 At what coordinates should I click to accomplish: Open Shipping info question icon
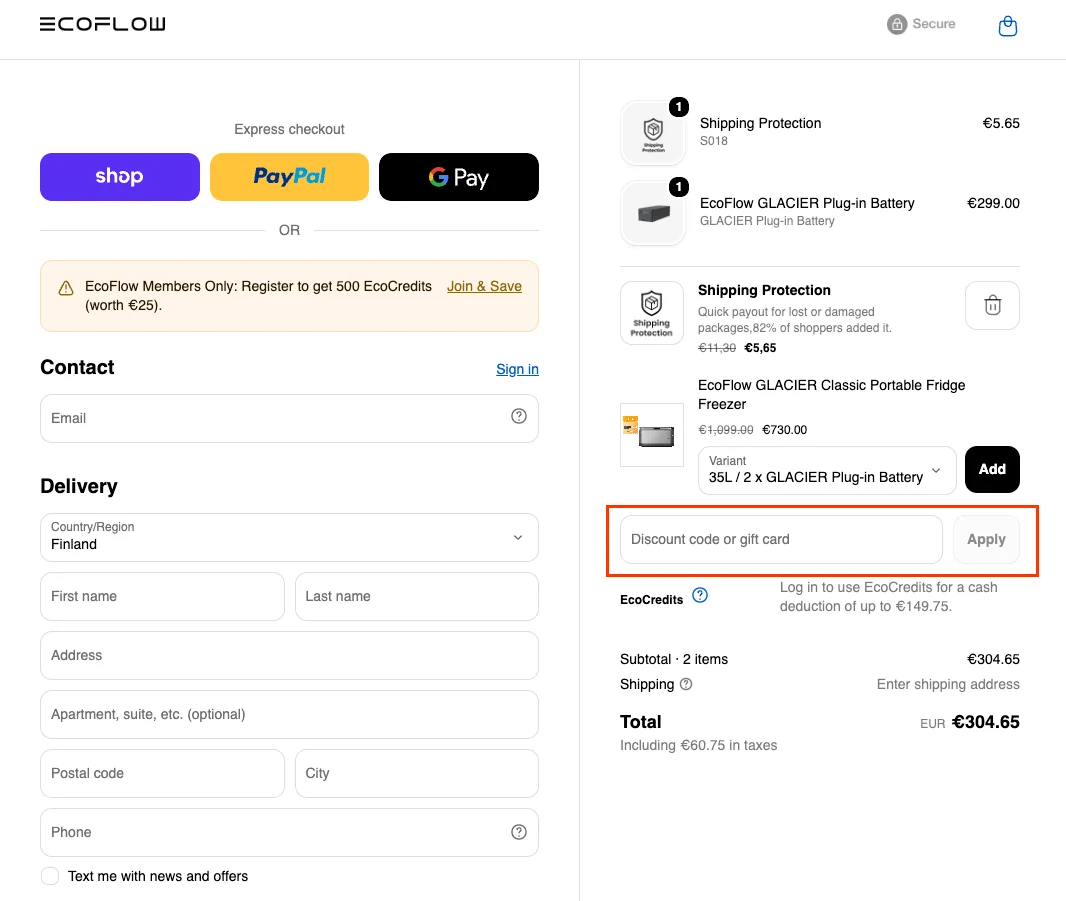click(686, 684)
